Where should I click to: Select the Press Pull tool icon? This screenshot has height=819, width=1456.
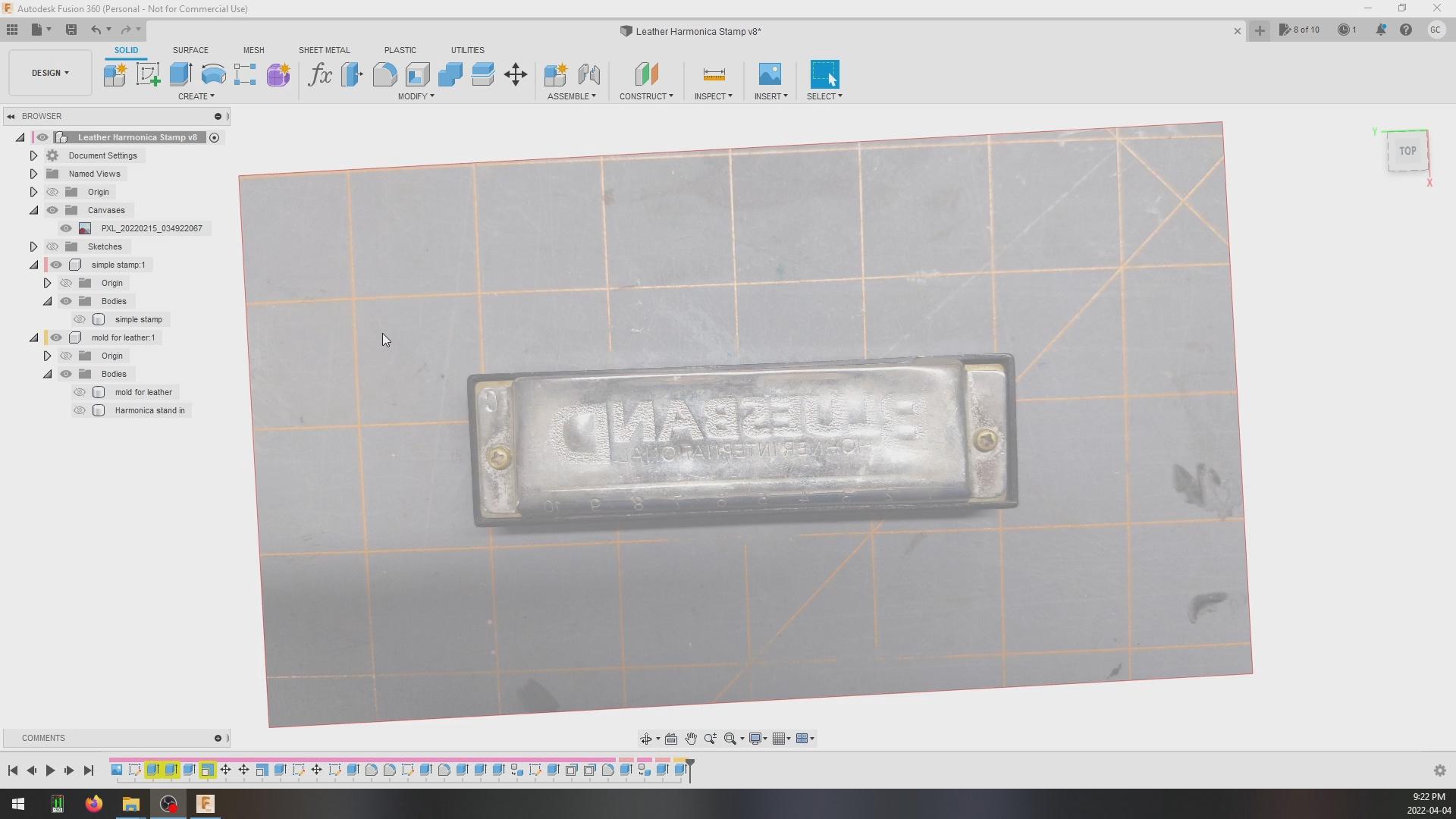(352, 74)
